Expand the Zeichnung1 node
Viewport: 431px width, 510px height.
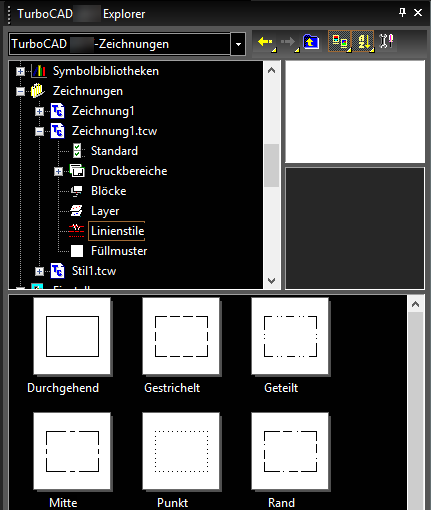[40, 111]
